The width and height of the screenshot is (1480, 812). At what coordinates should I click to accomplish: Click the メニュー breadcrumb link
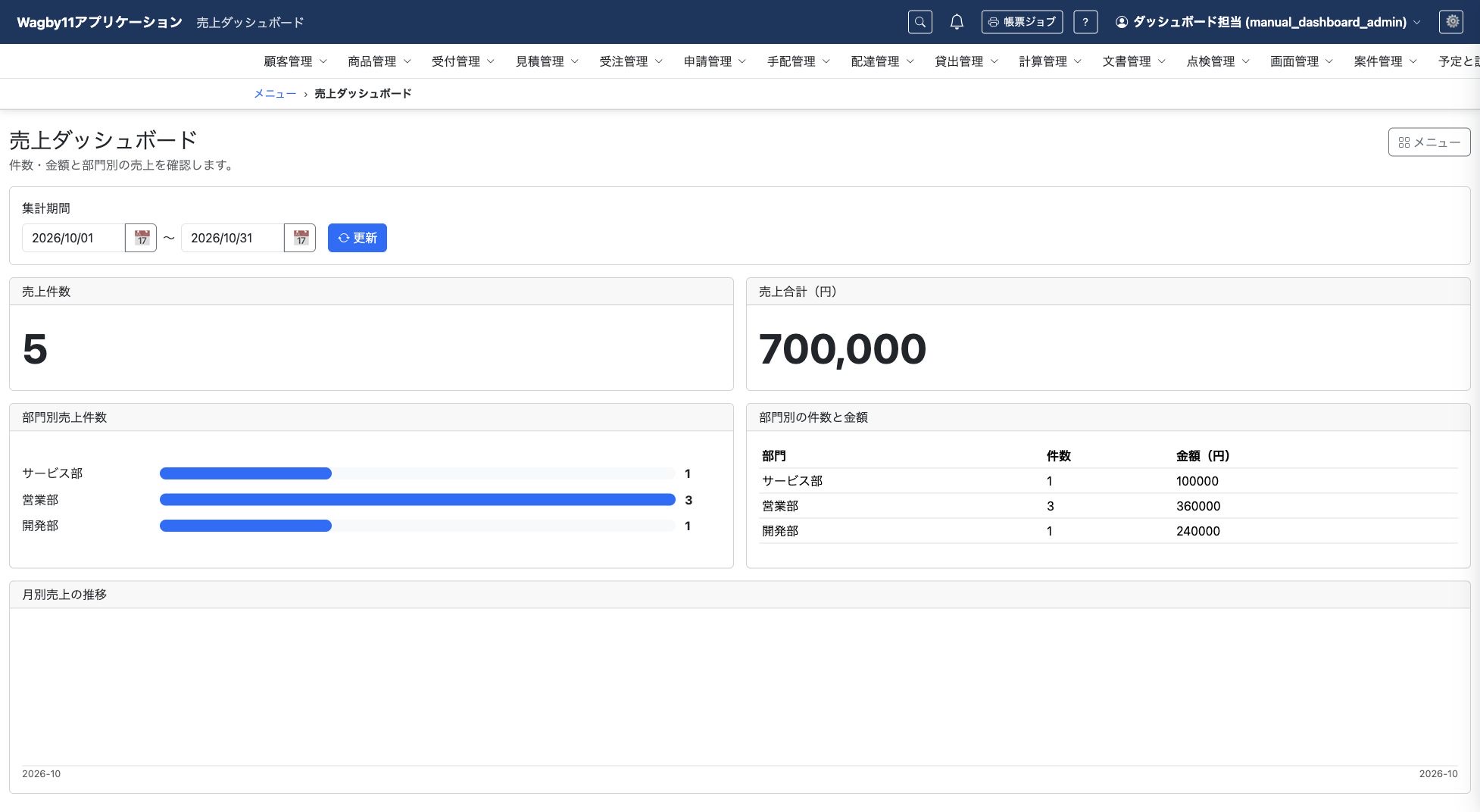pos(275,94)
